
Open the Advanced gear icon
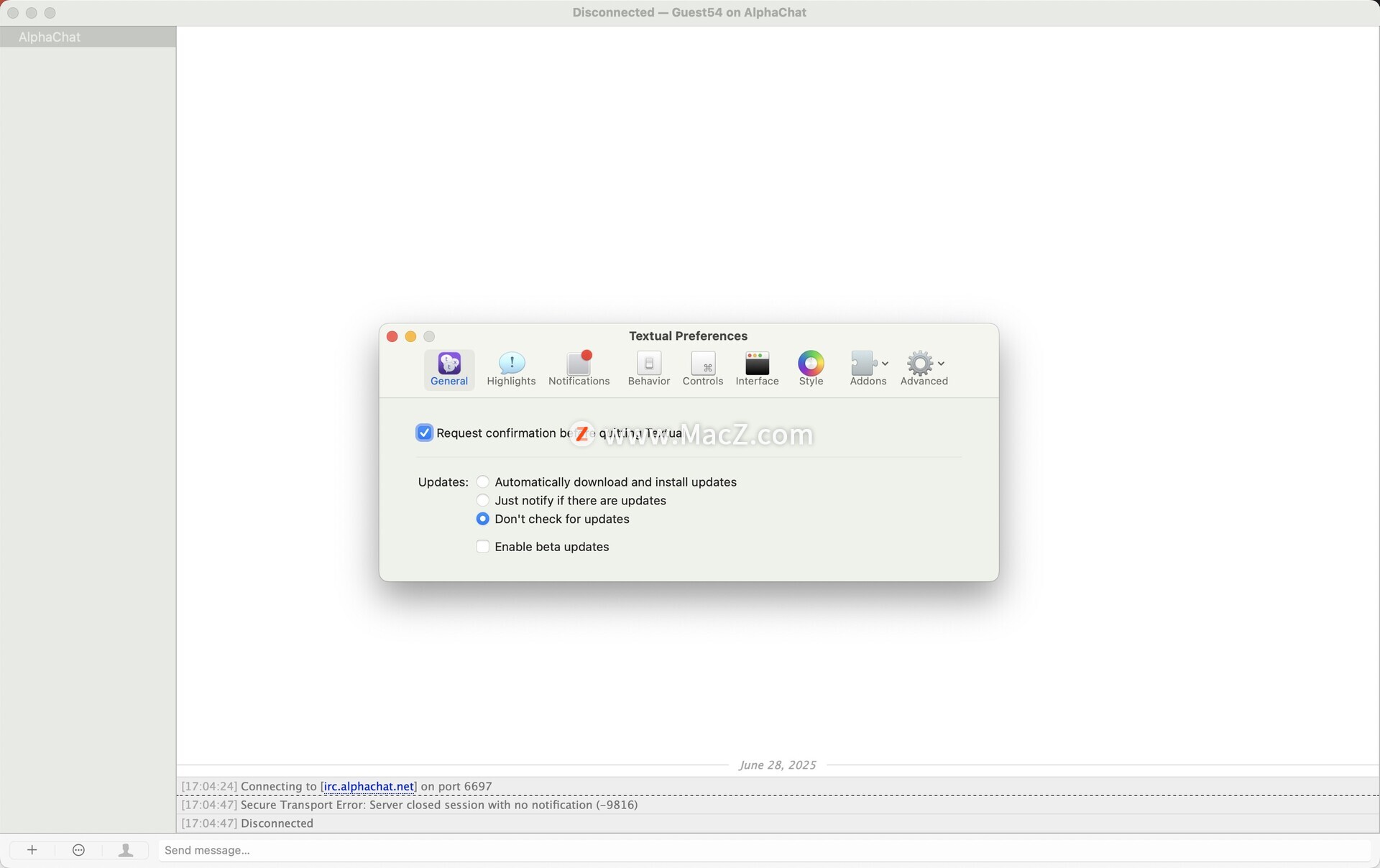[920, 364]
